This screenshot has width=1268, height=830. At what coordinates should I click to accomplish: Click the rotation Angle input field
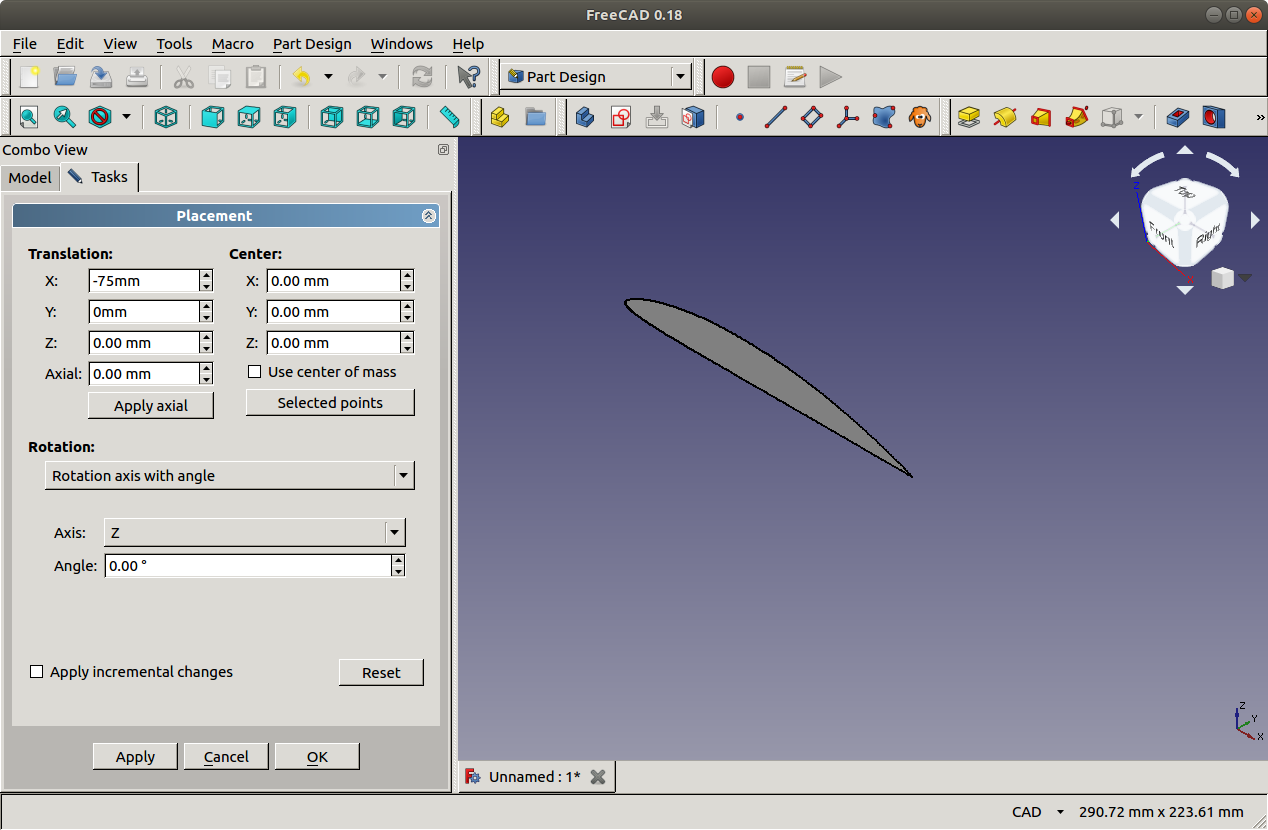point(247,566)
